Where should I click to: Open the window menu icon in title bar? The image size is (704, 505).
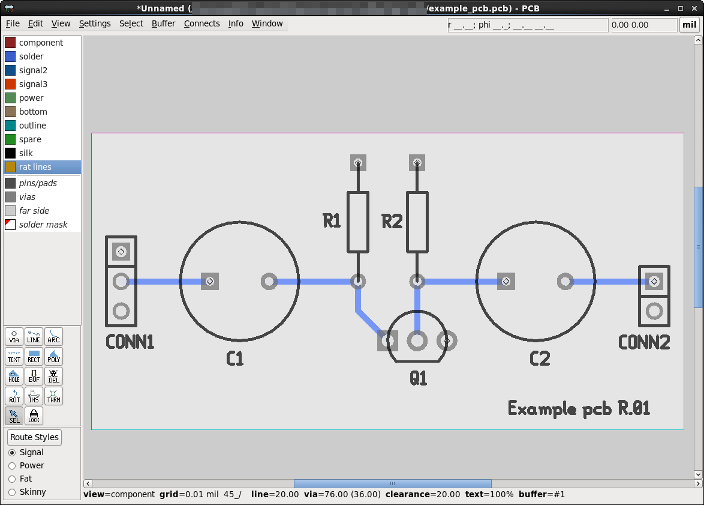pos(8,8)
